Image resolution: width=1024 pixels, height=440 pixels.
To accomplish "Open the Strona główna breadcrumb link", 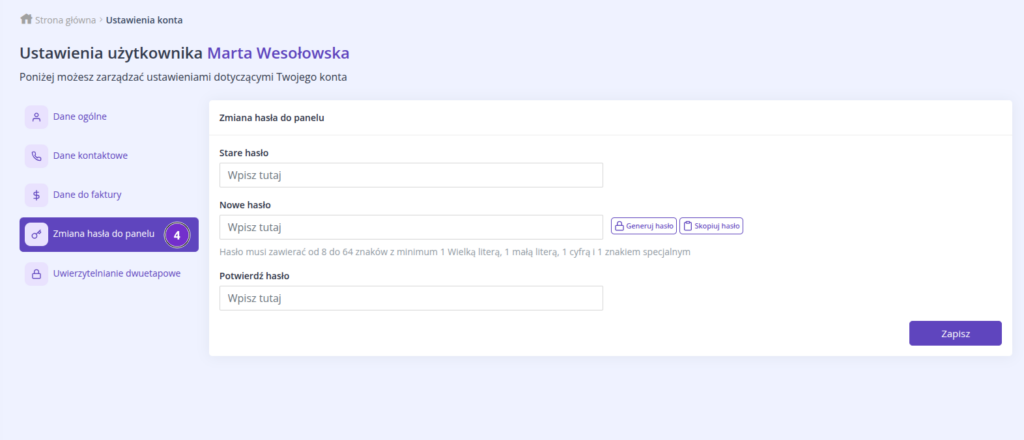I will [x=65, y=20].
